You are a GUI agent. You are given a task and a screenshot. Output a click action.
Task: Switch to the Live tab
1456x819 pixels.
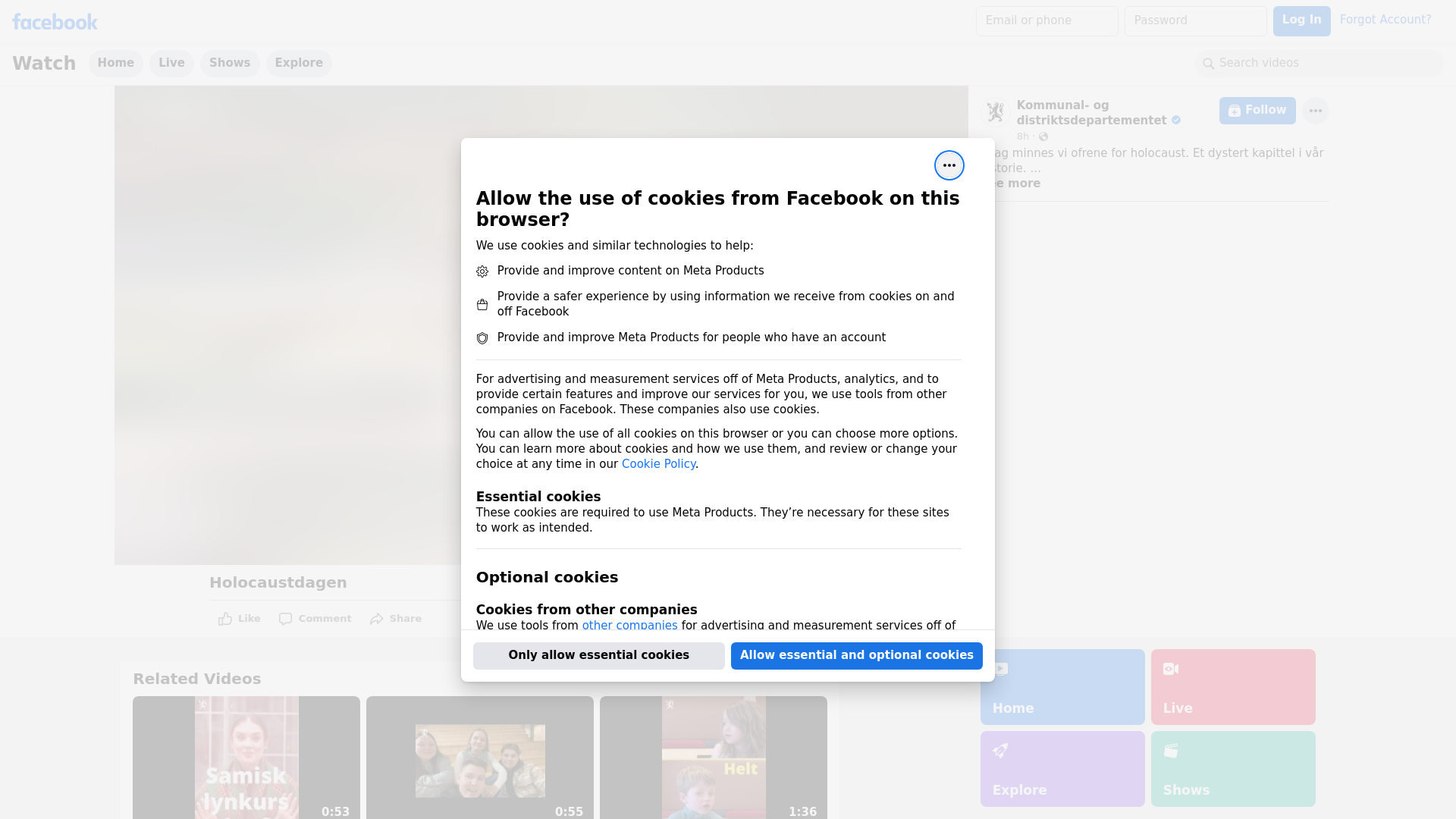pyautogui.click(x=171, y=63)
